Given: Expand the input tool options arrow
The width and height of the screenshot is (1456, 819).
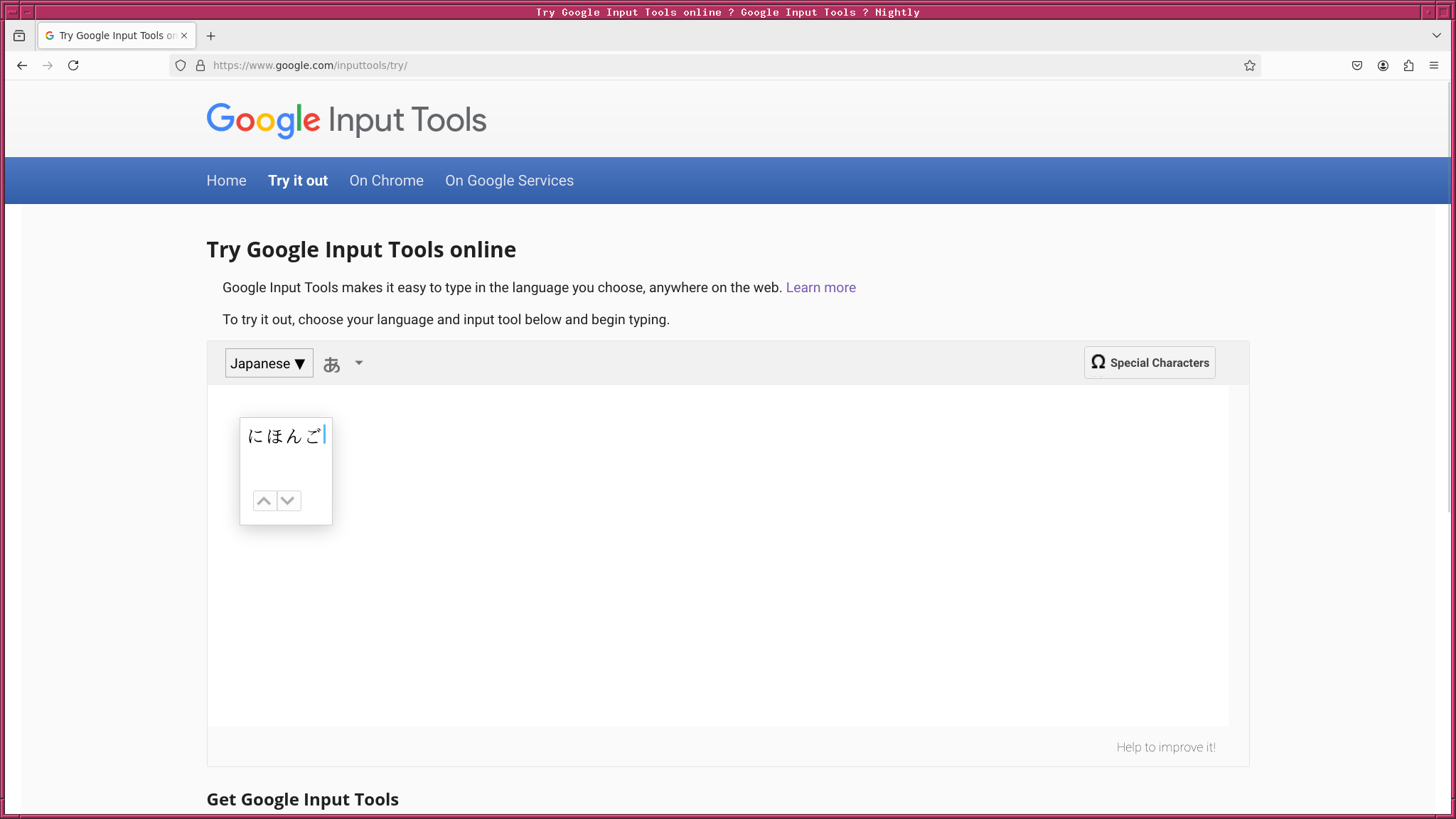Looking at the screenshot, I should coord(359,363).
